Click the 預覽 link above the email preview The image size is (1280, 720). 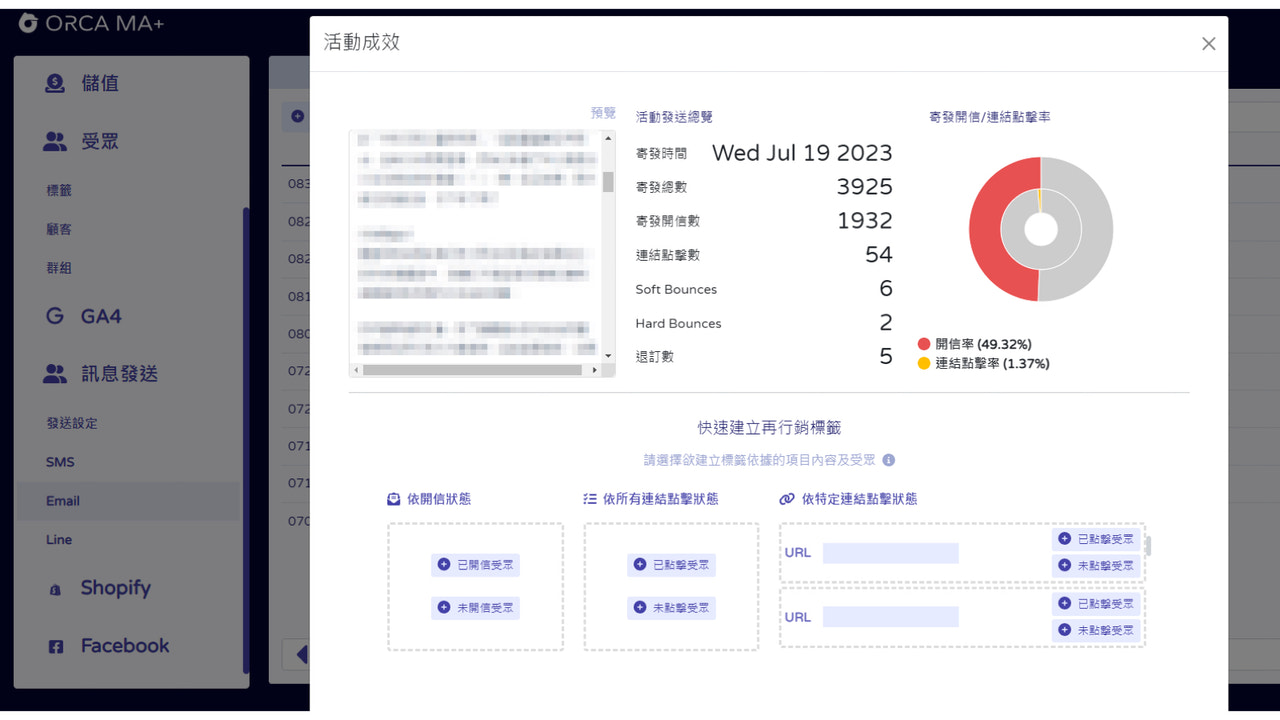[603, 113]
